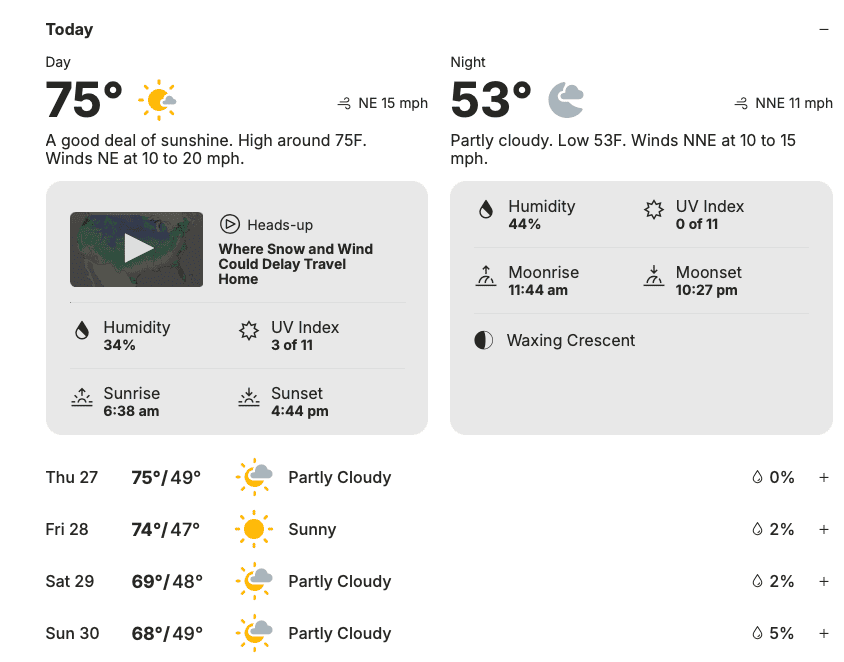The width and height of the screenshot is (844, 662).
Task: Play the snow and wind travel video
Action: (137, 249)
